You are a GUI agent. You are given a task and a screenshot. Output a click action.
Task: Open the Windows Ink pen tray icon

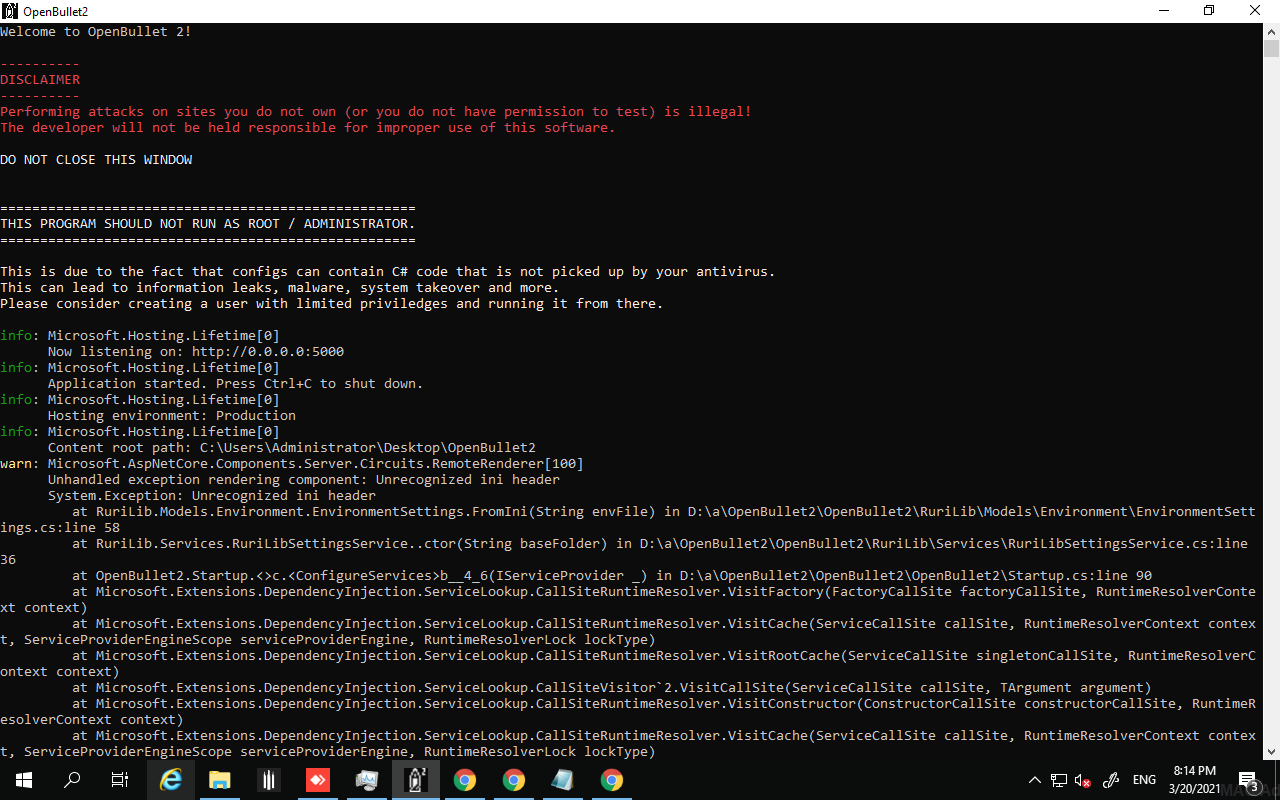tap(1111, 780)
